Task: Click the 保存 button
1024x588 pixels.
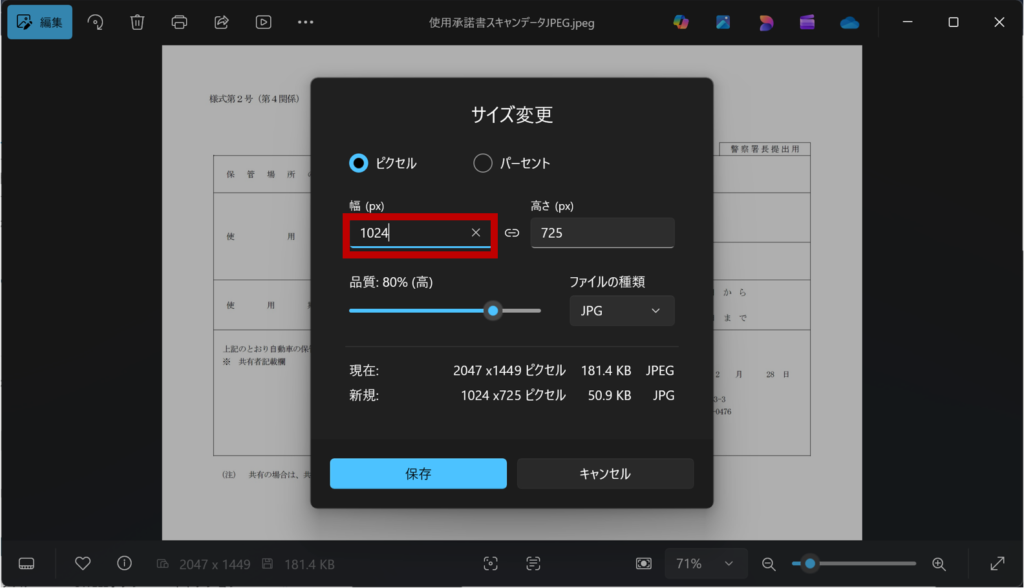Action: (418, 474)
